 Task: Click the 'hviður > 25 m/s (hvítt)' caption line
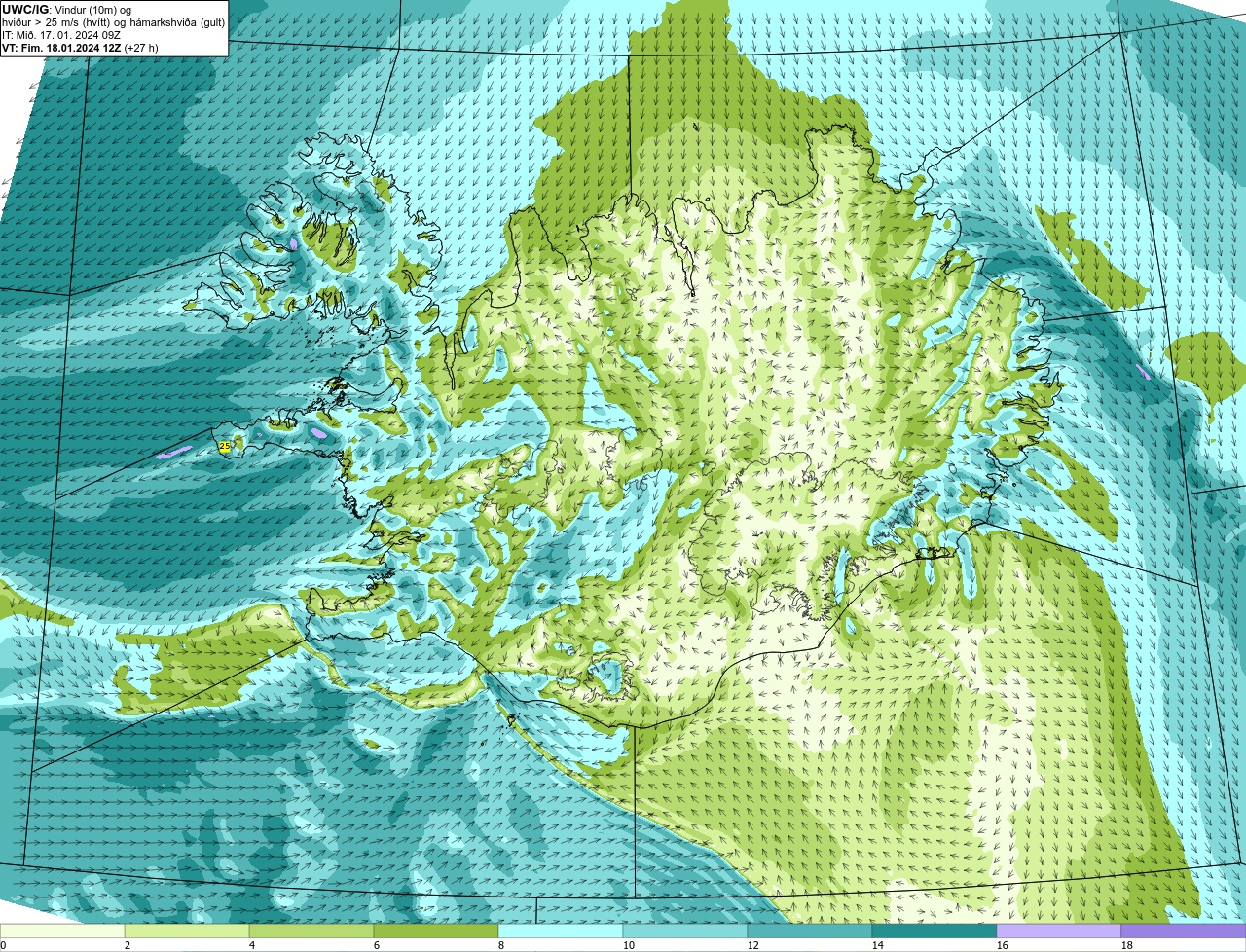coord(113,21)
